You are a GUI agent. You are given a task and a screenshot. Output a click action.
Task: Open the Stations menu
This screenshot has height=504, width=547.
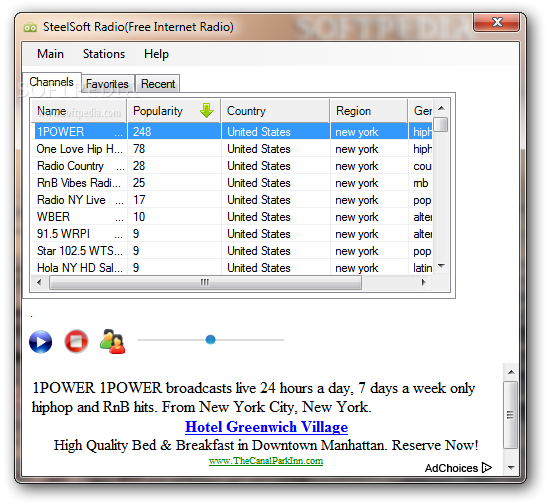104,54
